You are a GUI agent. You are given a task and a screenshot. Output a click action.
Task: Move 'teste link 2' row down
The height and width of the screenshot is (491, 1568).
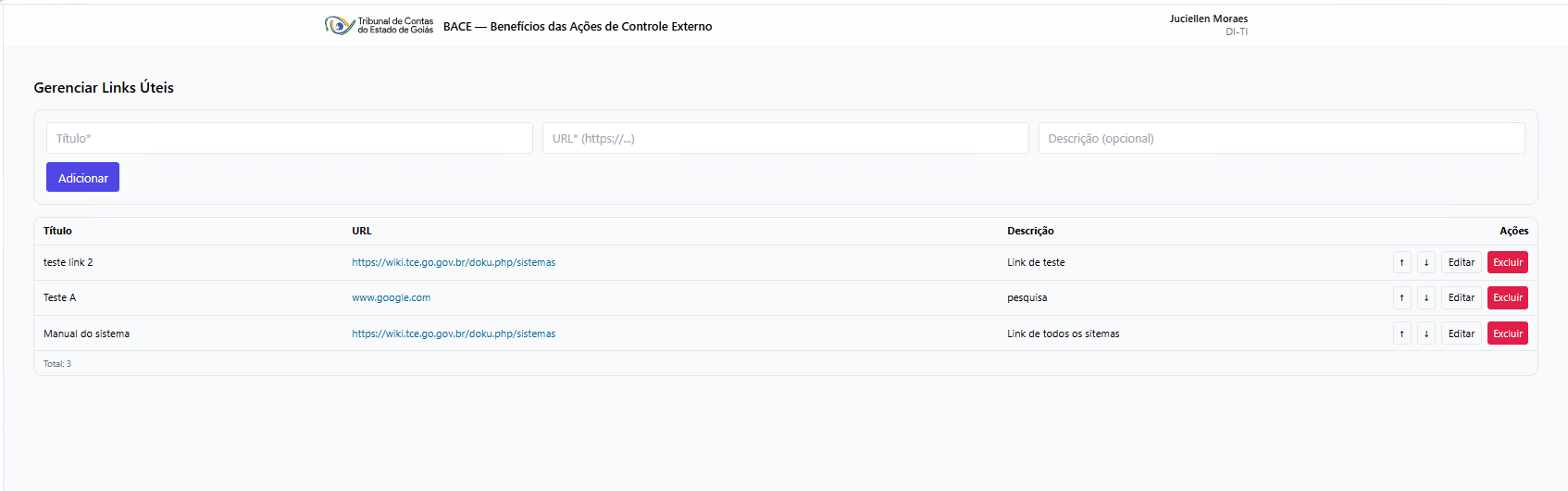coord(1426,263)
